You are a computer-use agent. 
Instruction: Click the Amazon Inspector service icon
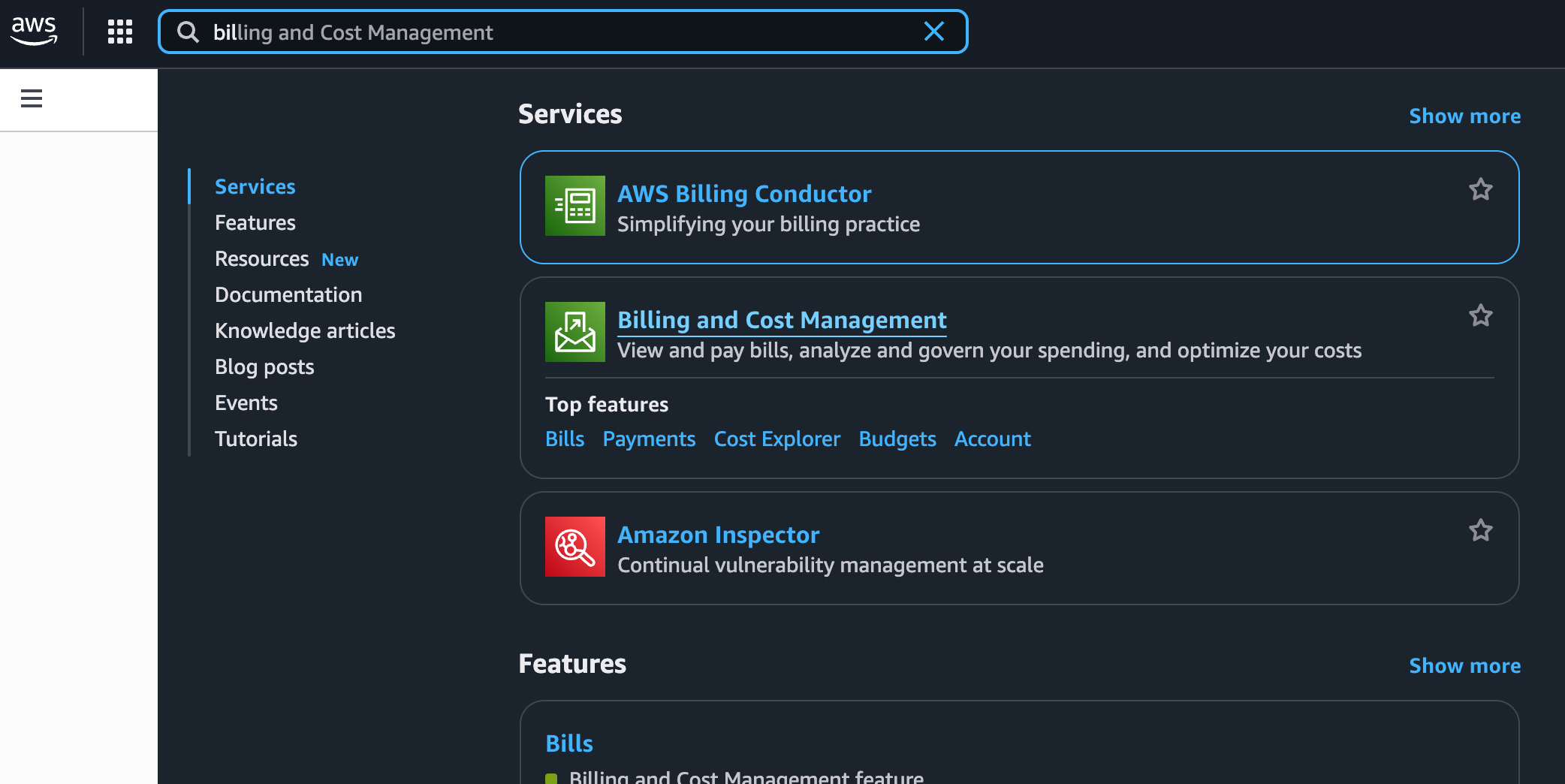click(x=575, y=547)
